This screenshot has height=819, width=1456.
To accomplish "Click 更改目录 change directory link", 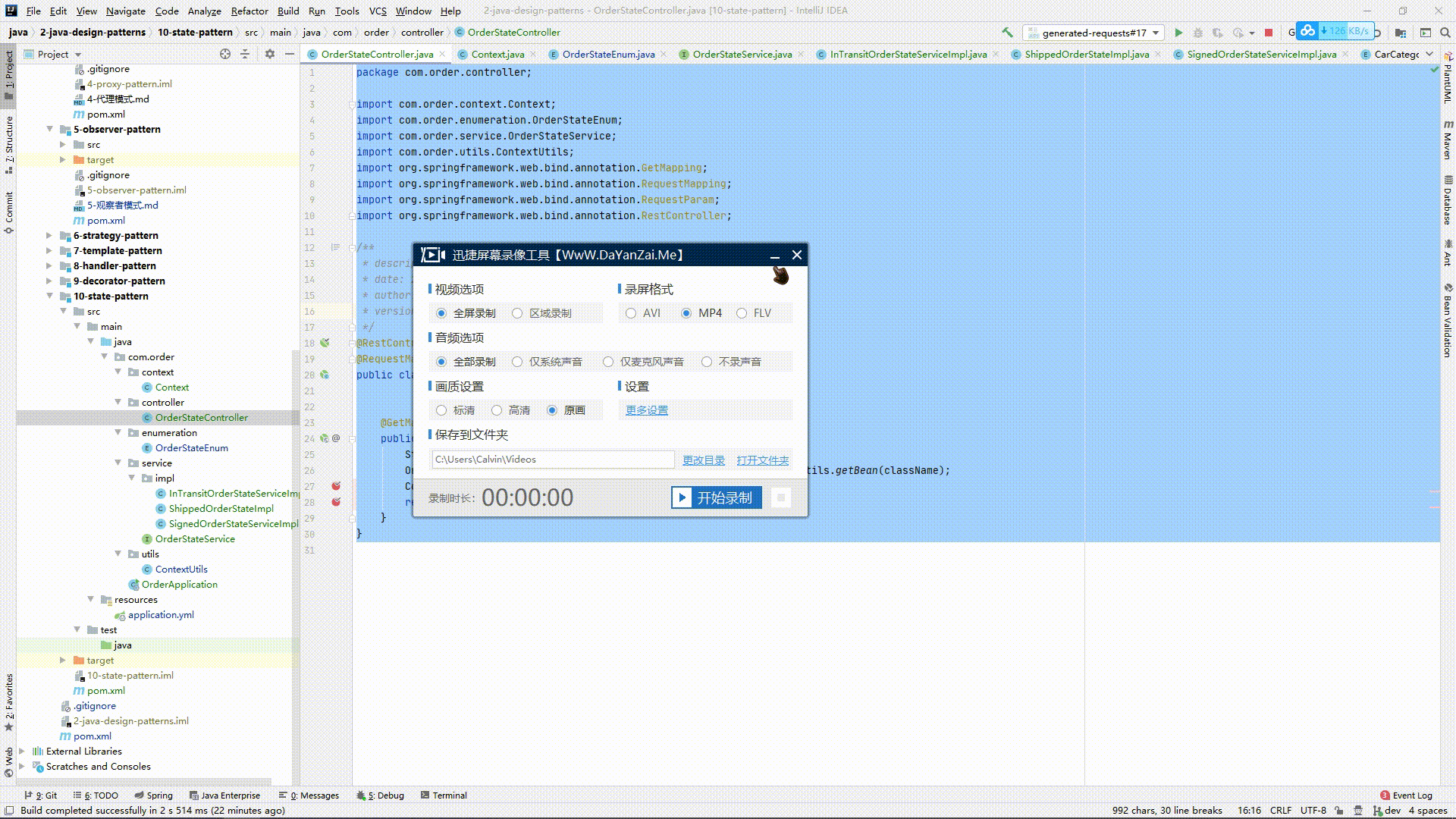I will 704,460.
